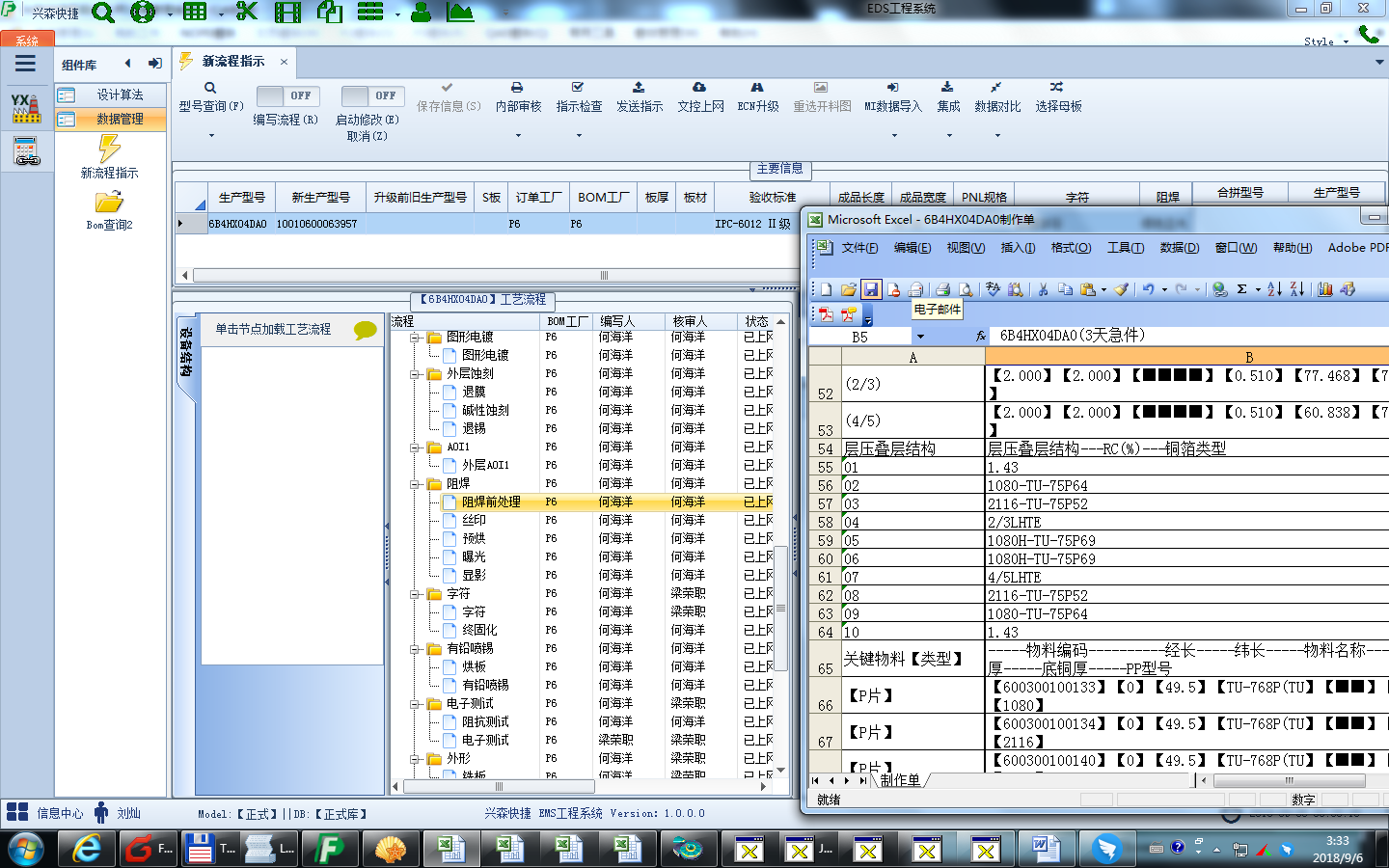Open 格式(O) menu in Excel
Screen dimensions: 1389x868
1071,248
